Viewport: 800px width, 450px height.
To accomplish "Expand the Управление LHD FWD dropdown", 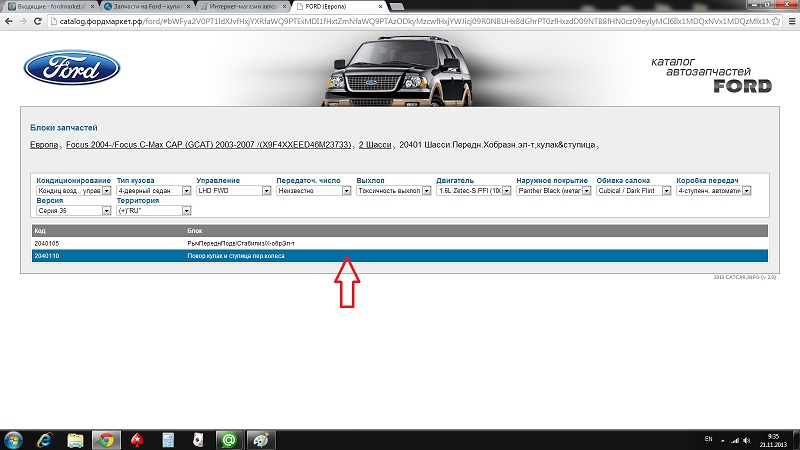I will 234,191.
